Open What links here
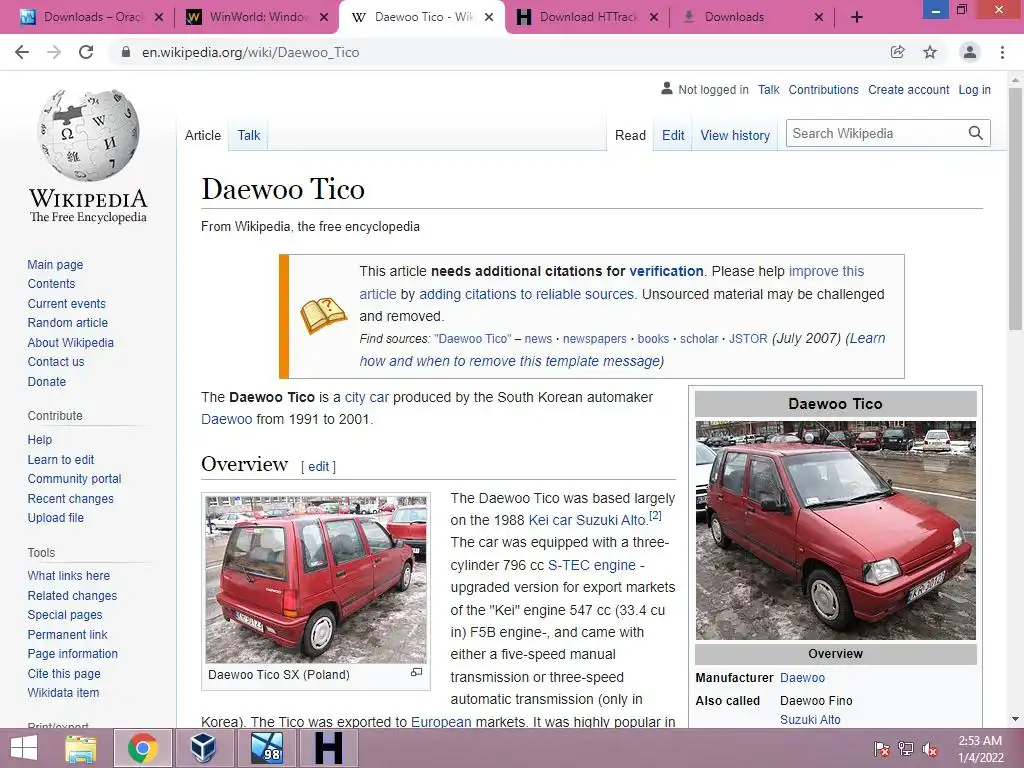The image size is (1024, 768). tap(69, 575)
